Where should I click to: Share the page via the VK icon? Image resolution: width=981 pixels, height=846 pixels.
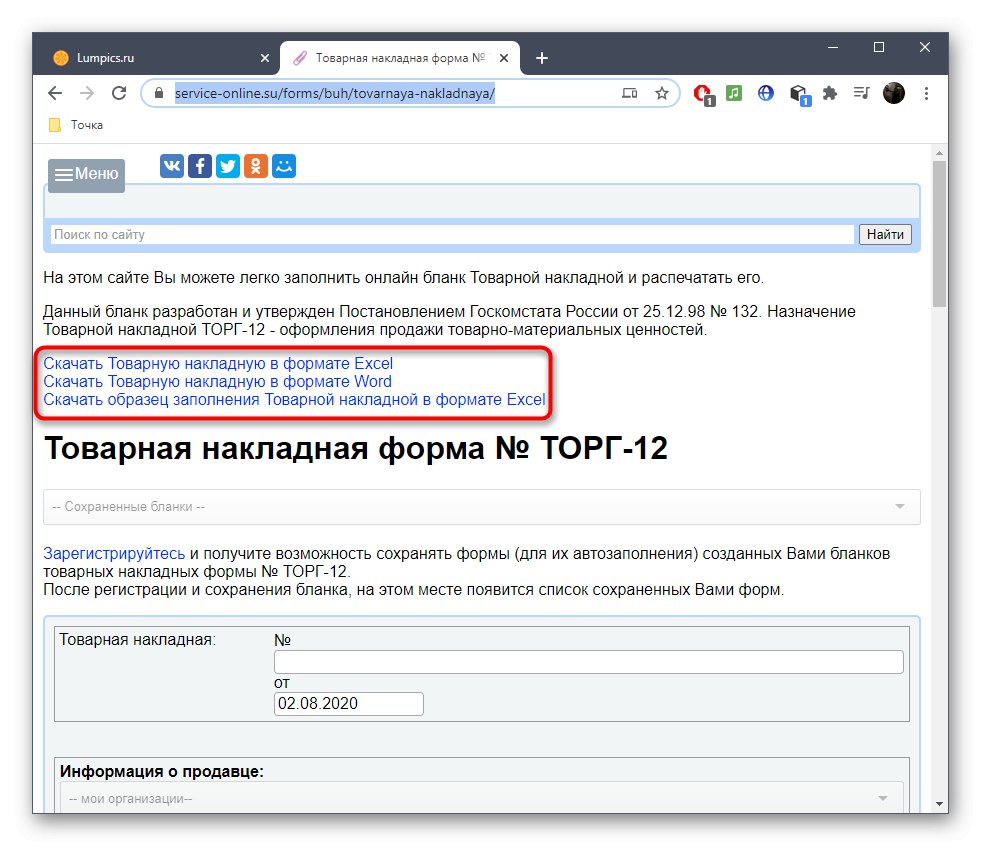point(171,166)
